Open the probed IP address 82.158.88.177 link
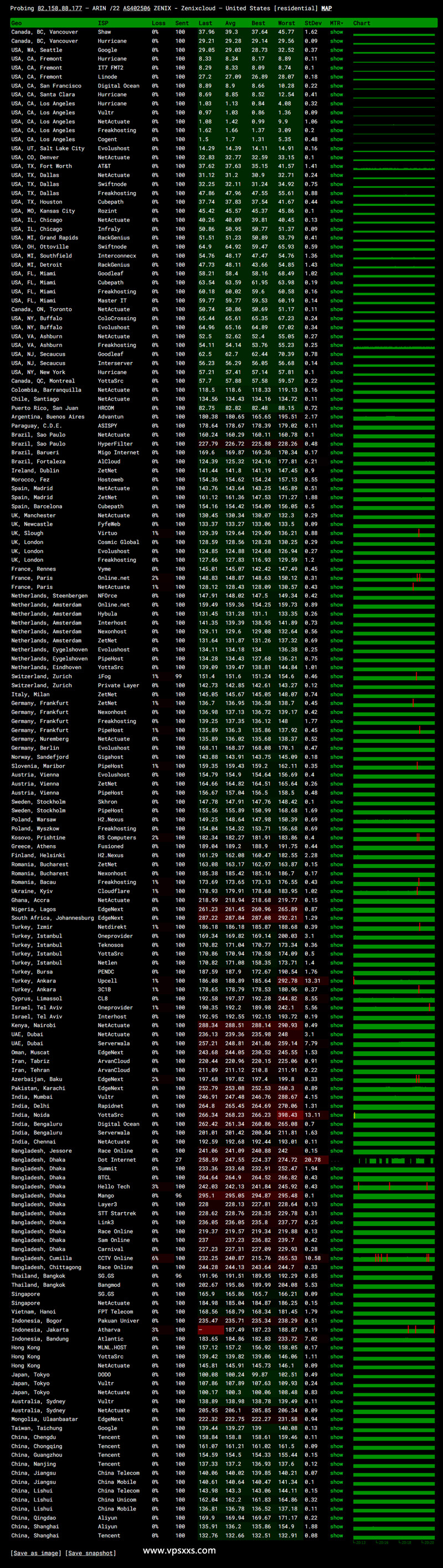Image resolution: width=443 pixels, height=1568 pixels. pyautogui.click(x=60, y=8)
